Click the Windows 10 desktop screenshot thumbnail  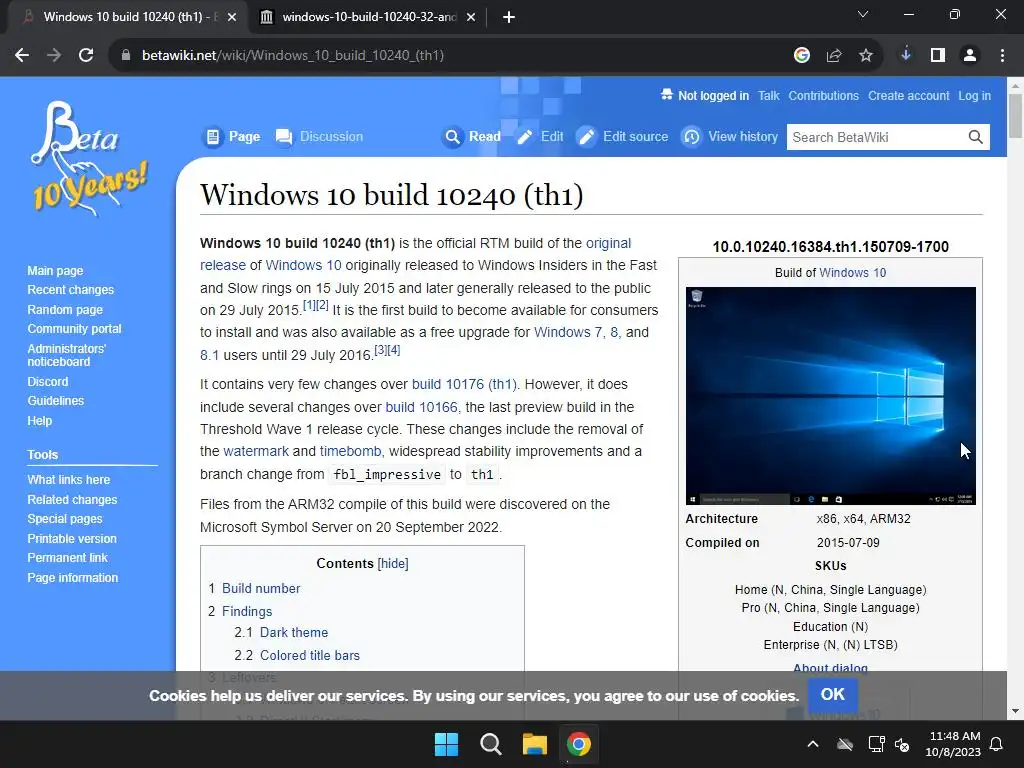[831, 396]
